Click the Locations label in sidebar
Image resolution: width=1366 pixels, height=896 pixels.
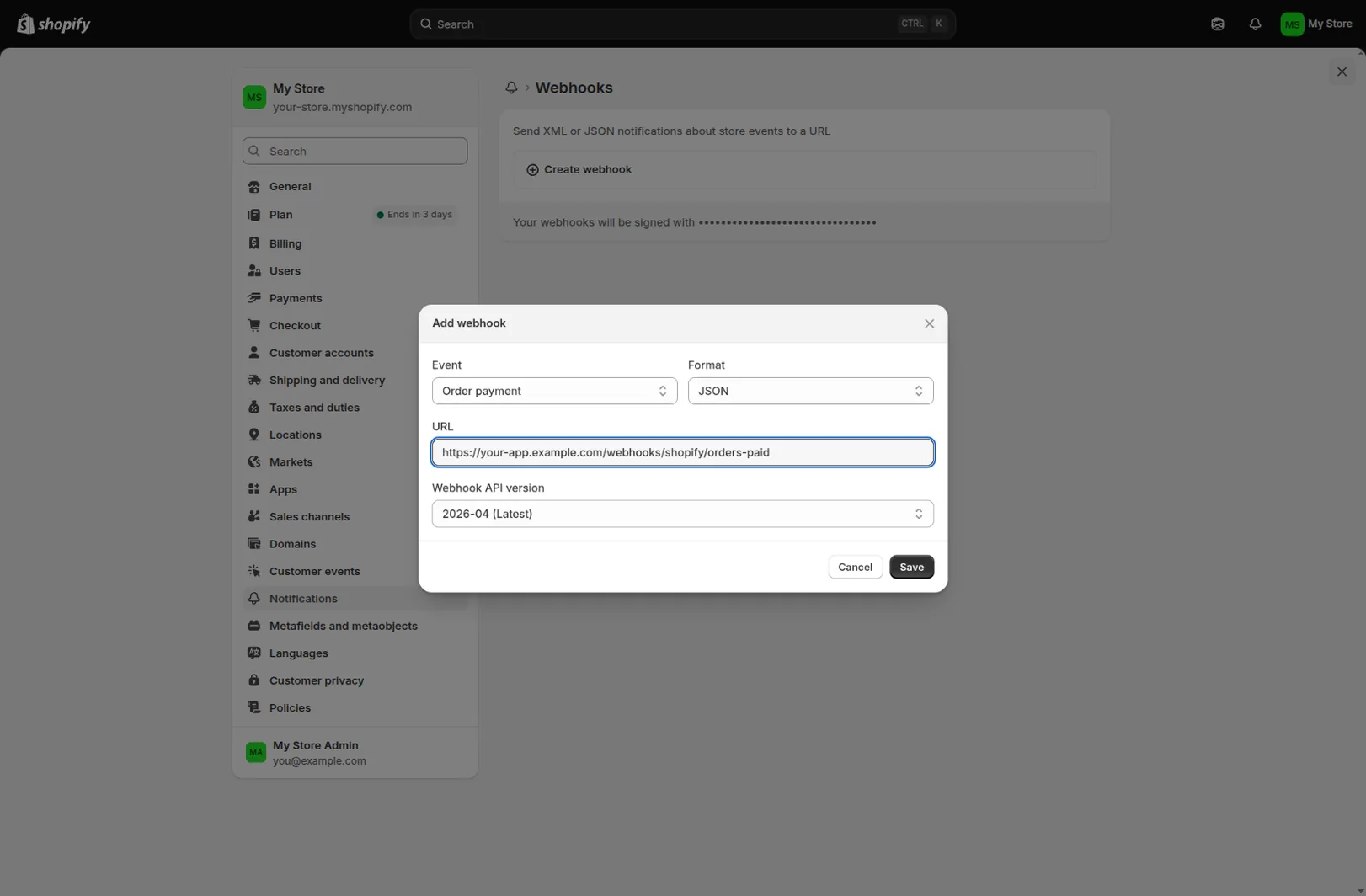click(x=295, y=435)
